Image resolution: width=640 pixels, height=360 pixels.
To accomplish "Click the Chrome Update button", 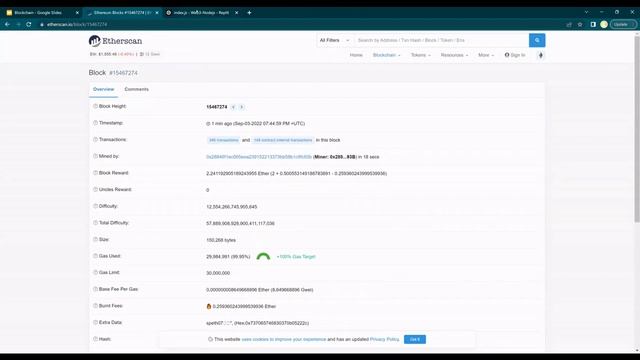I will (x=623, y=24).
